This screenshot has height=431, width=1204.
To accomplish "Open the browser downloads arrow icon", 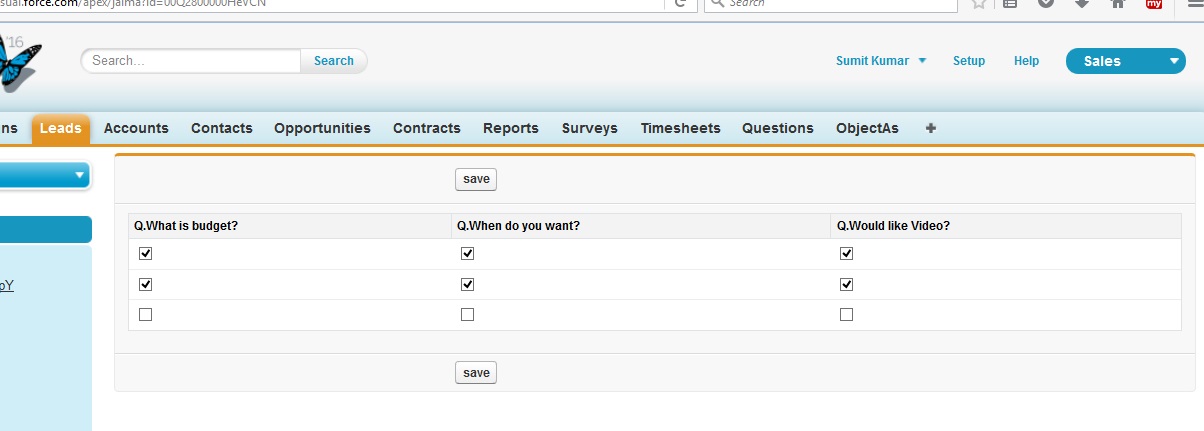I will [x=1082, y=3].
